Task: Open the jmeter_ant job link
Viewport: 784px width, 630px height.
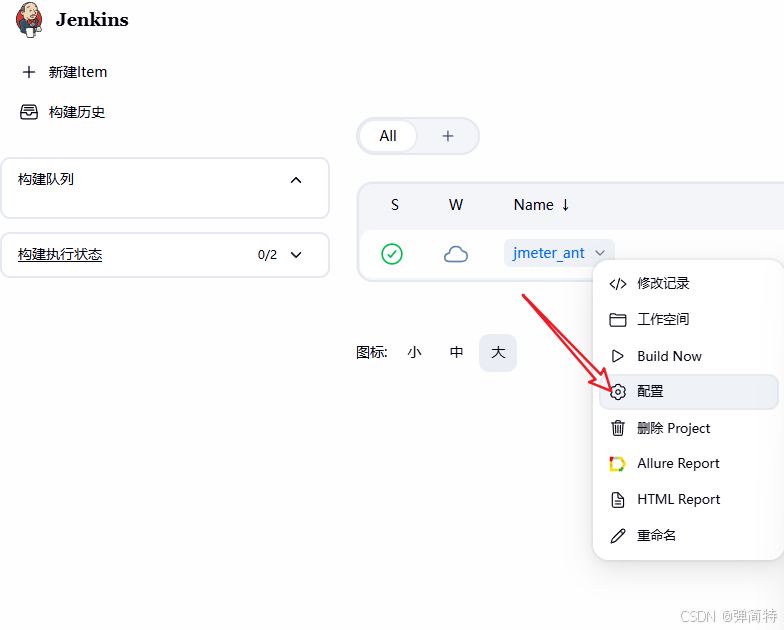Action: (x=548, y=253)
